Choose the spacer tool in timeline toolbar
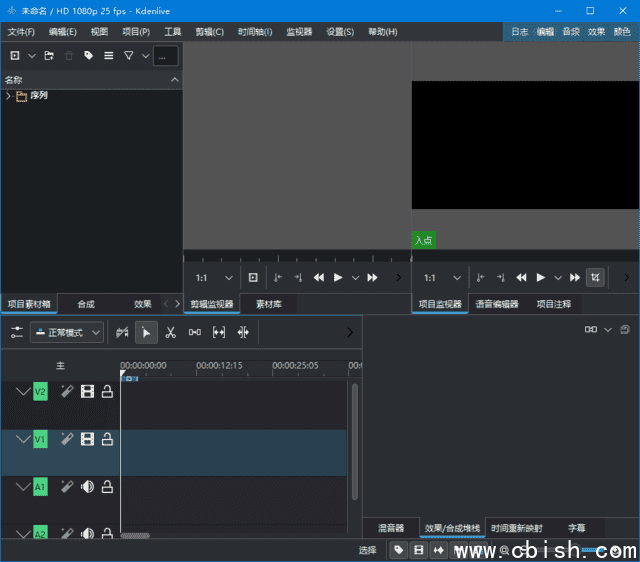 click(195, 332)
